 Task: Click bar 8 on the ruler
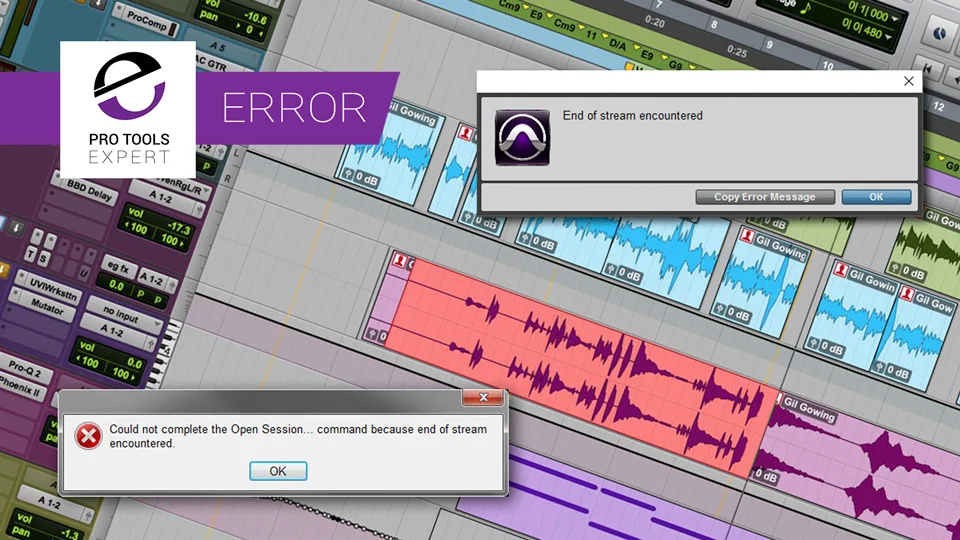[714, 24]
